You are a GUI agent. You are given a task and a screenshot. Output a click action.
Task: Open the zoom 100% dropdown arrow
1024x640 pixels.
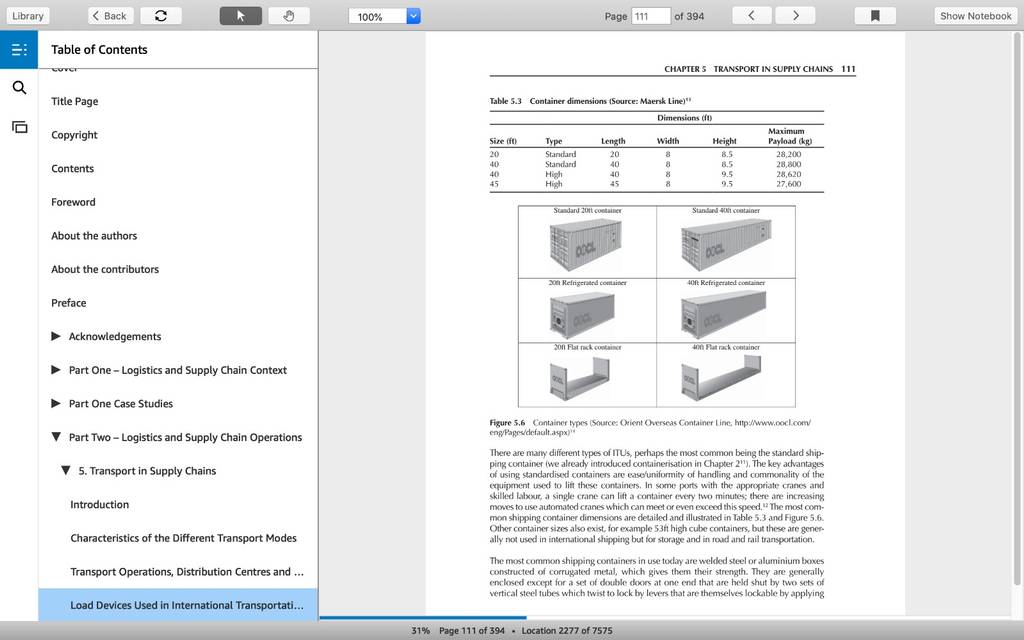pyautogui.click(x=413, y=16)
